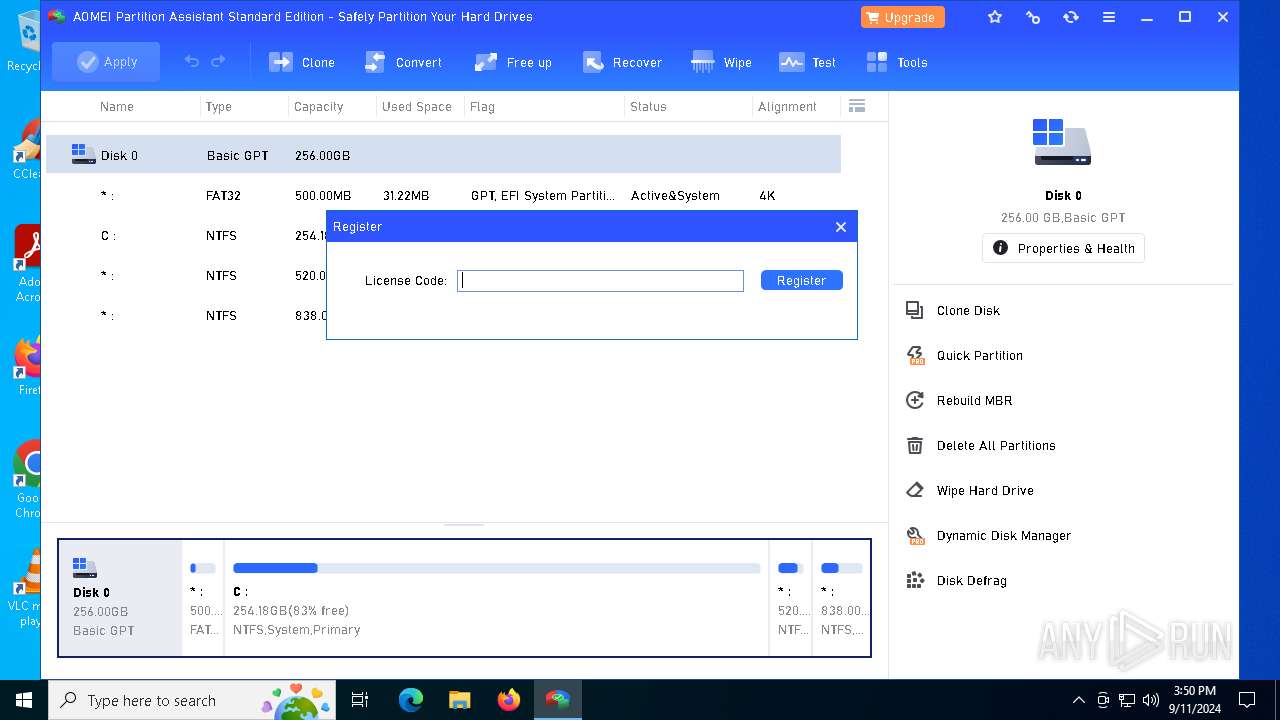Sort by Name column header
Viewport: 1280px width, 720px height.
[117, 107]
